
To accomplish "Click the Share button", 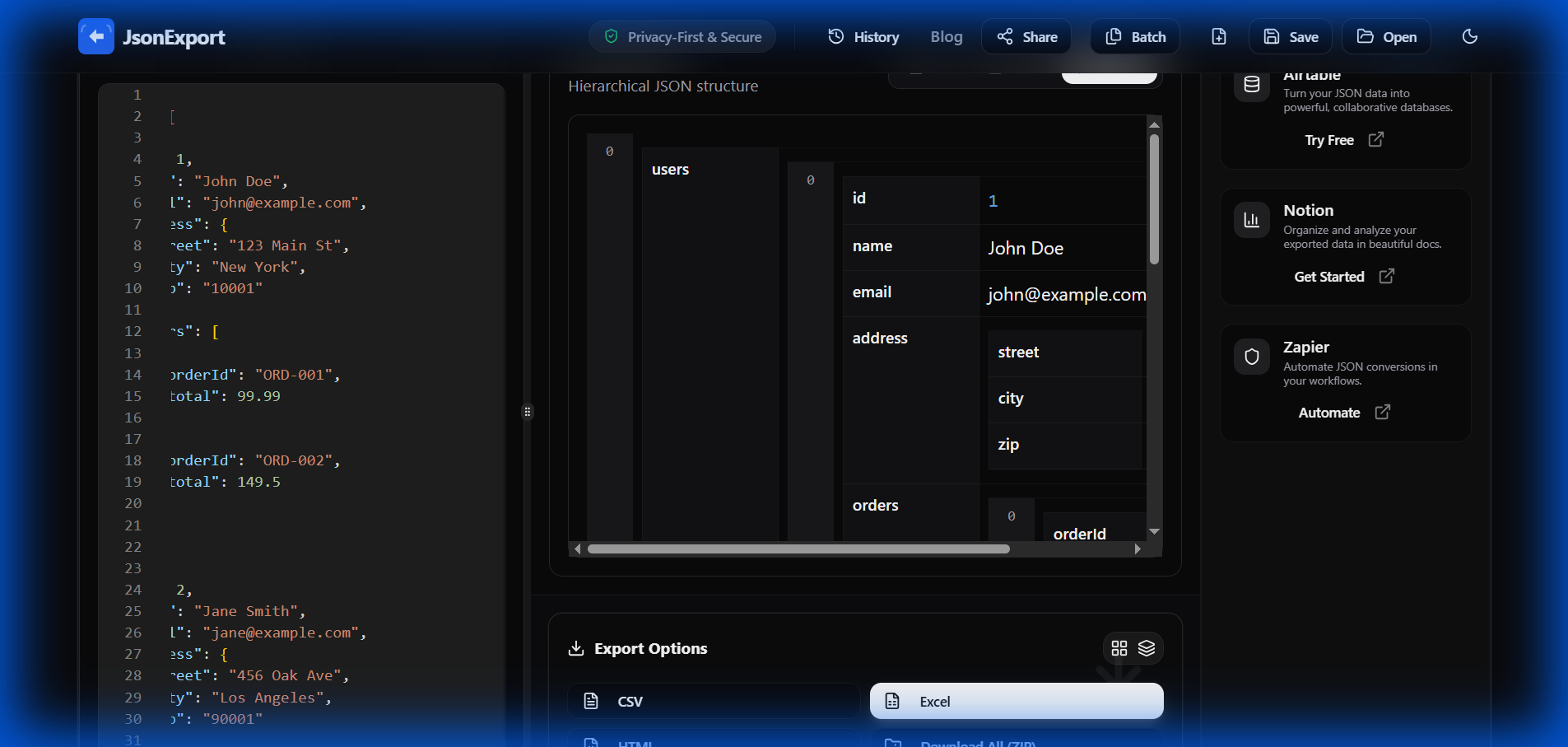I will (x=1026, y=36).
